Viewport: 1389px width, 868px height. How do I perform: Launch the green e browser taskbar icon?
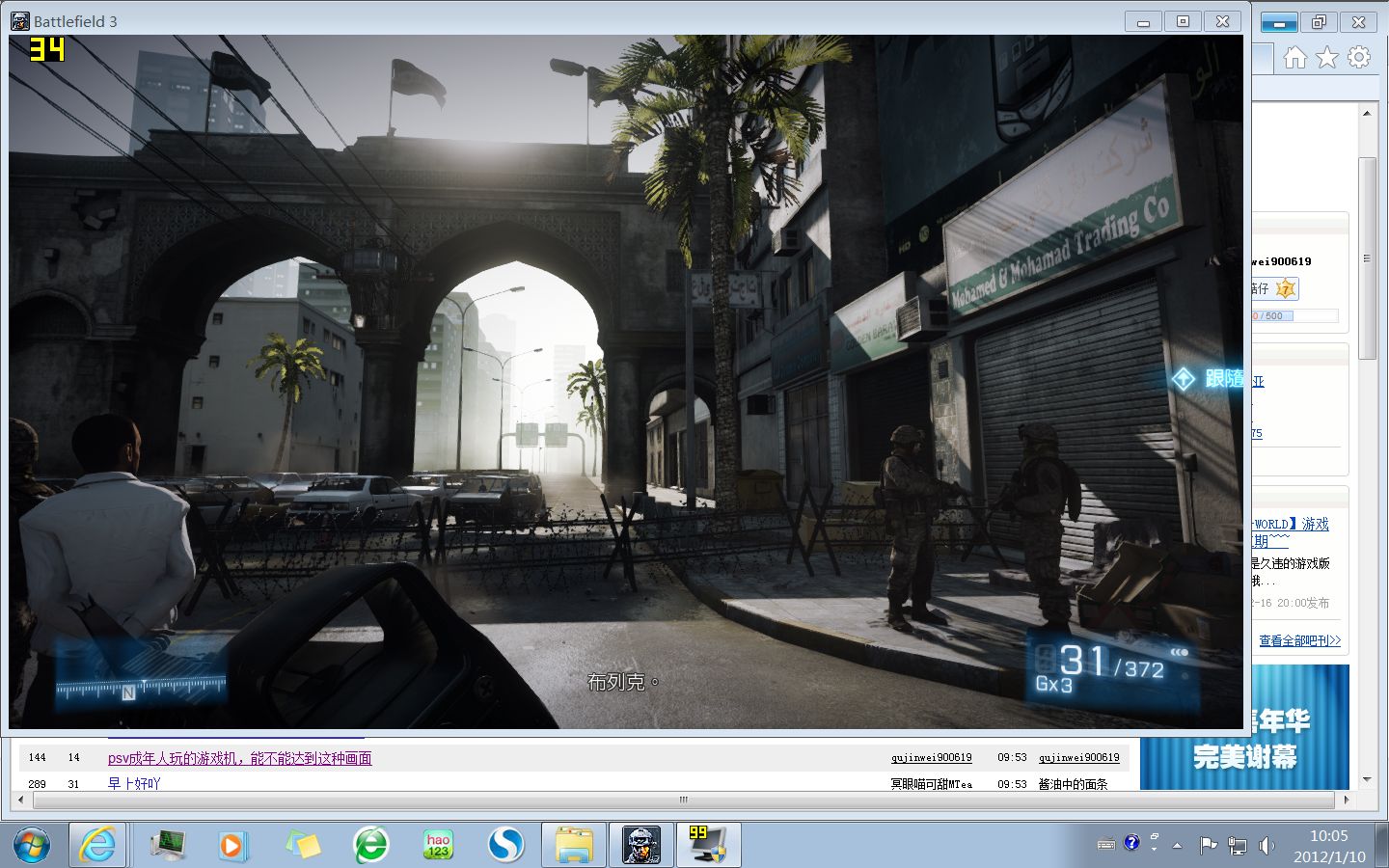[371, 846]
